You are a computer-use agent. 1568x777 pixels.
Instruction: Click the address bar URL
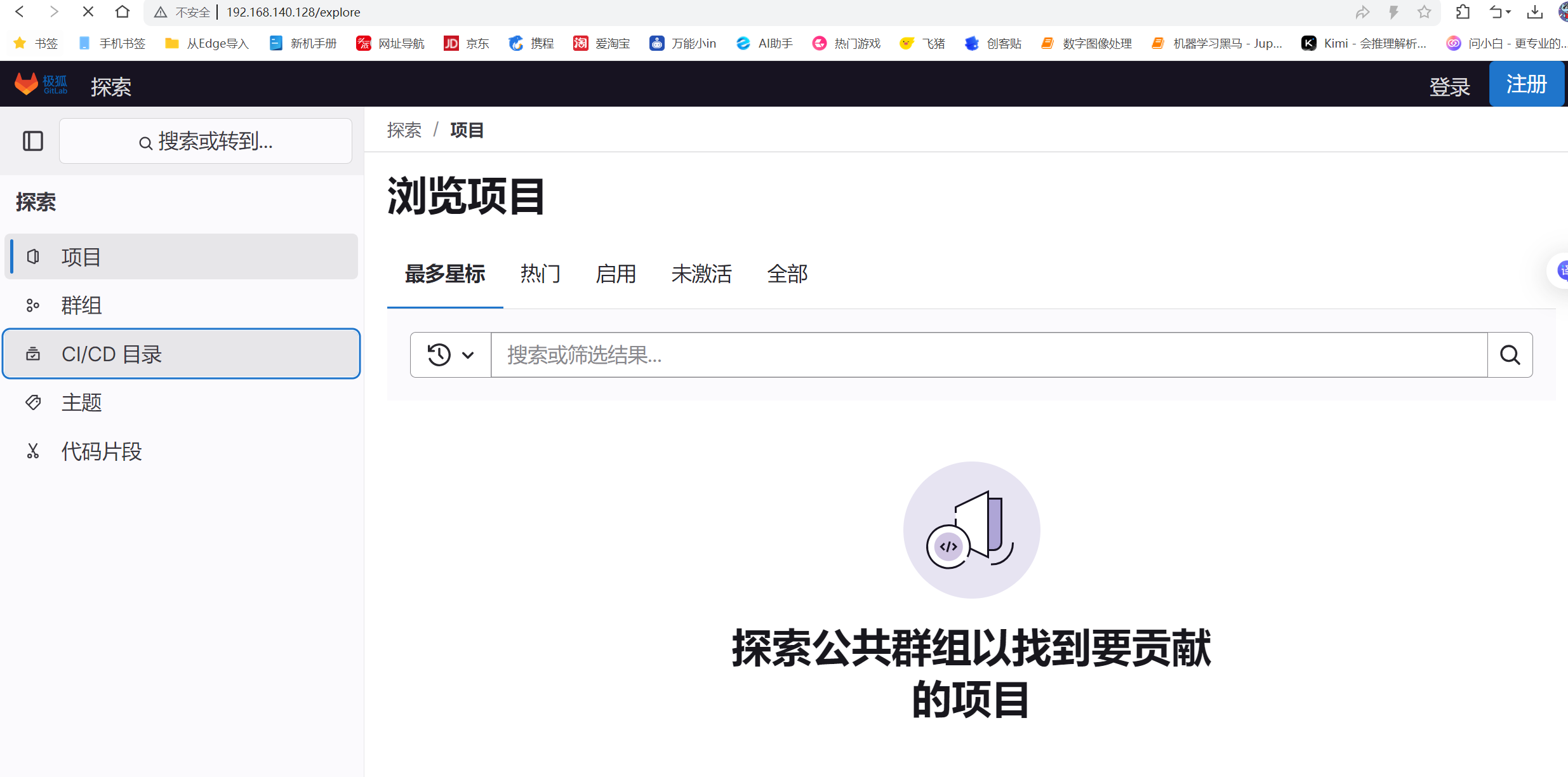coord(293,12)
